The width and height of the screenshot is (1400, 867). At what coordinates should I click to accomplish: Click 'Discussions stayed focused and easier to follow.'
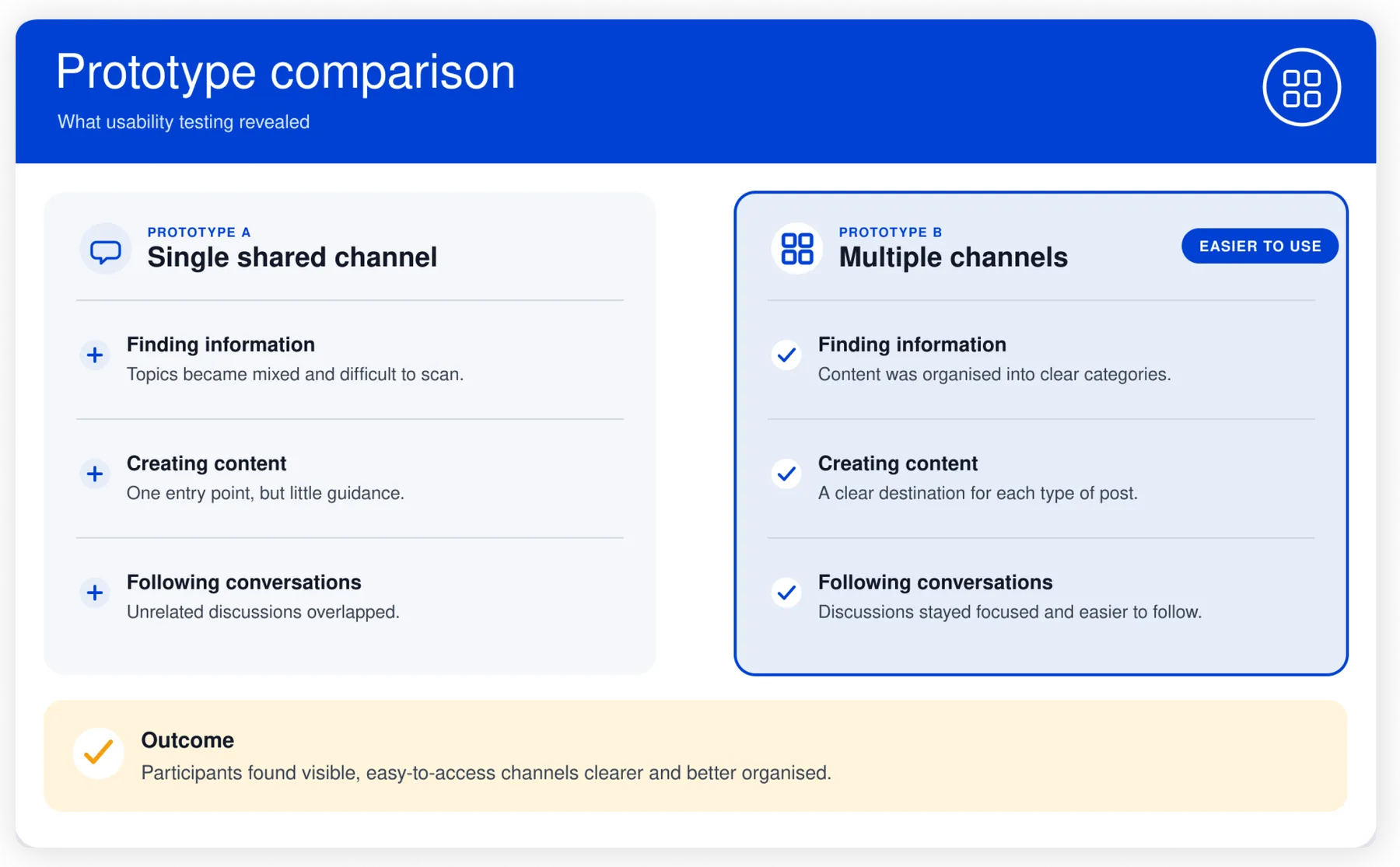coord(1010,612)
